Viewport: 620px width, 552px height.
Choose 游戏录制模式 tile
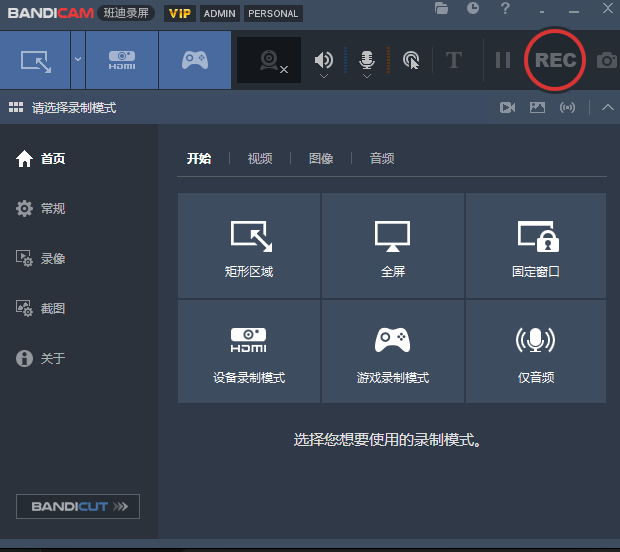click(393, 352)
